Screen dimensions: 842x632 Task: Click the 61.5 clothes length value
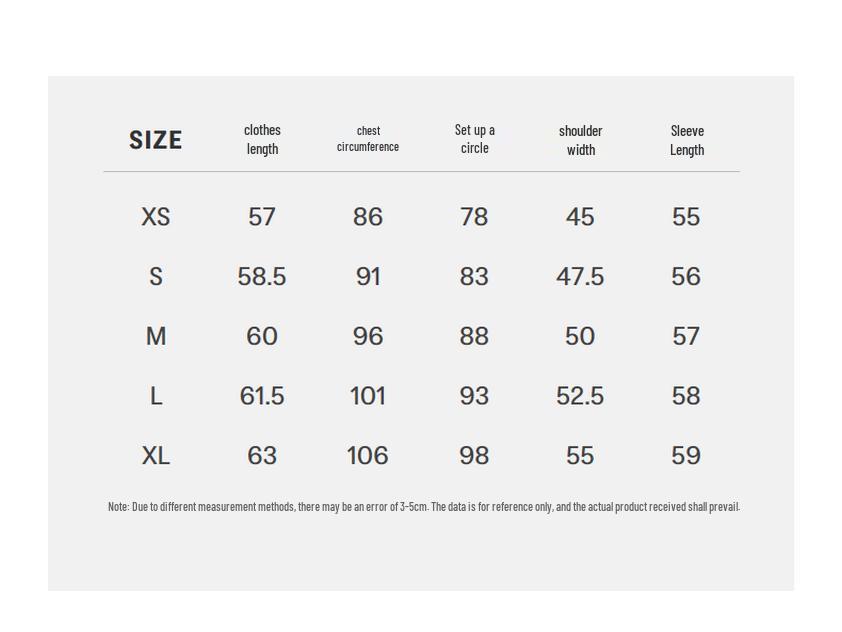tap(262, 397)
